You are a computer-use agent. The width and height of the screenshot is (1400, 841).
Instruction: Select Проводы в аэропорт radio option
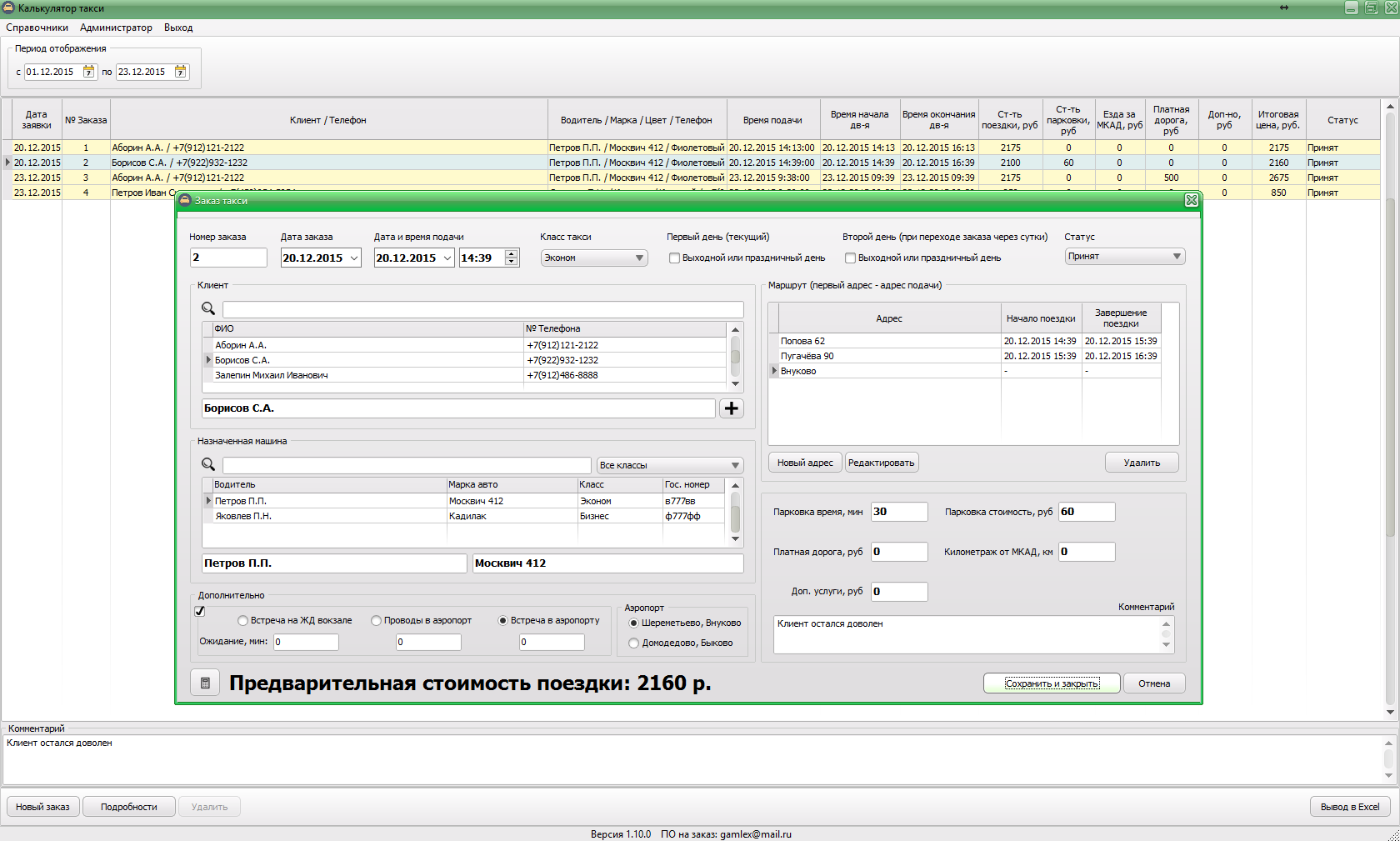[x=377, y=621]
